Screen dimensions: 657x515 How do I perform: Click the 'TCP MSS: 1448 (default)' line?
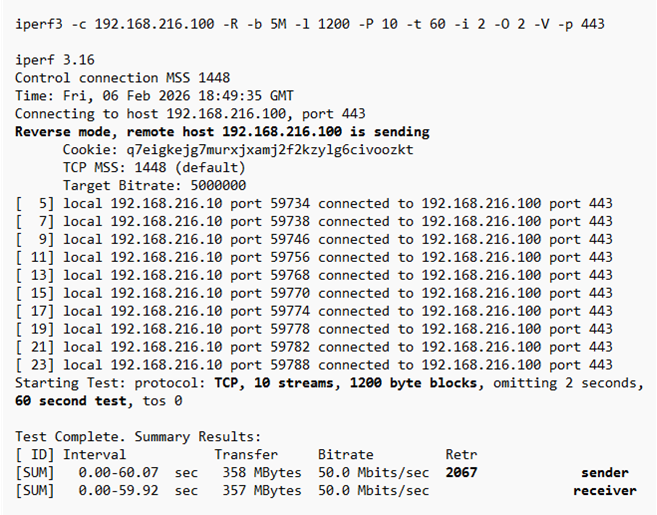154,167
